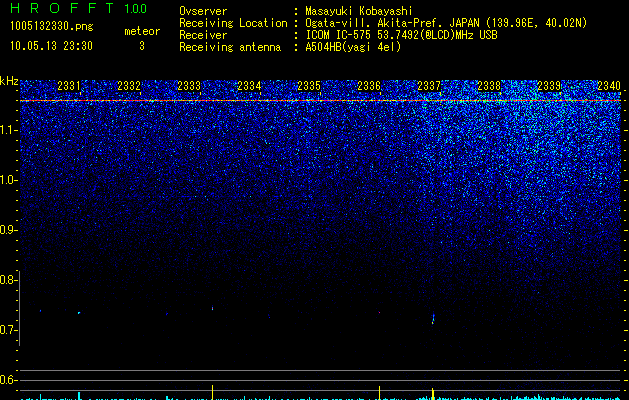
Task: Click the kHz axis unit label
Action: pos(9,81)
